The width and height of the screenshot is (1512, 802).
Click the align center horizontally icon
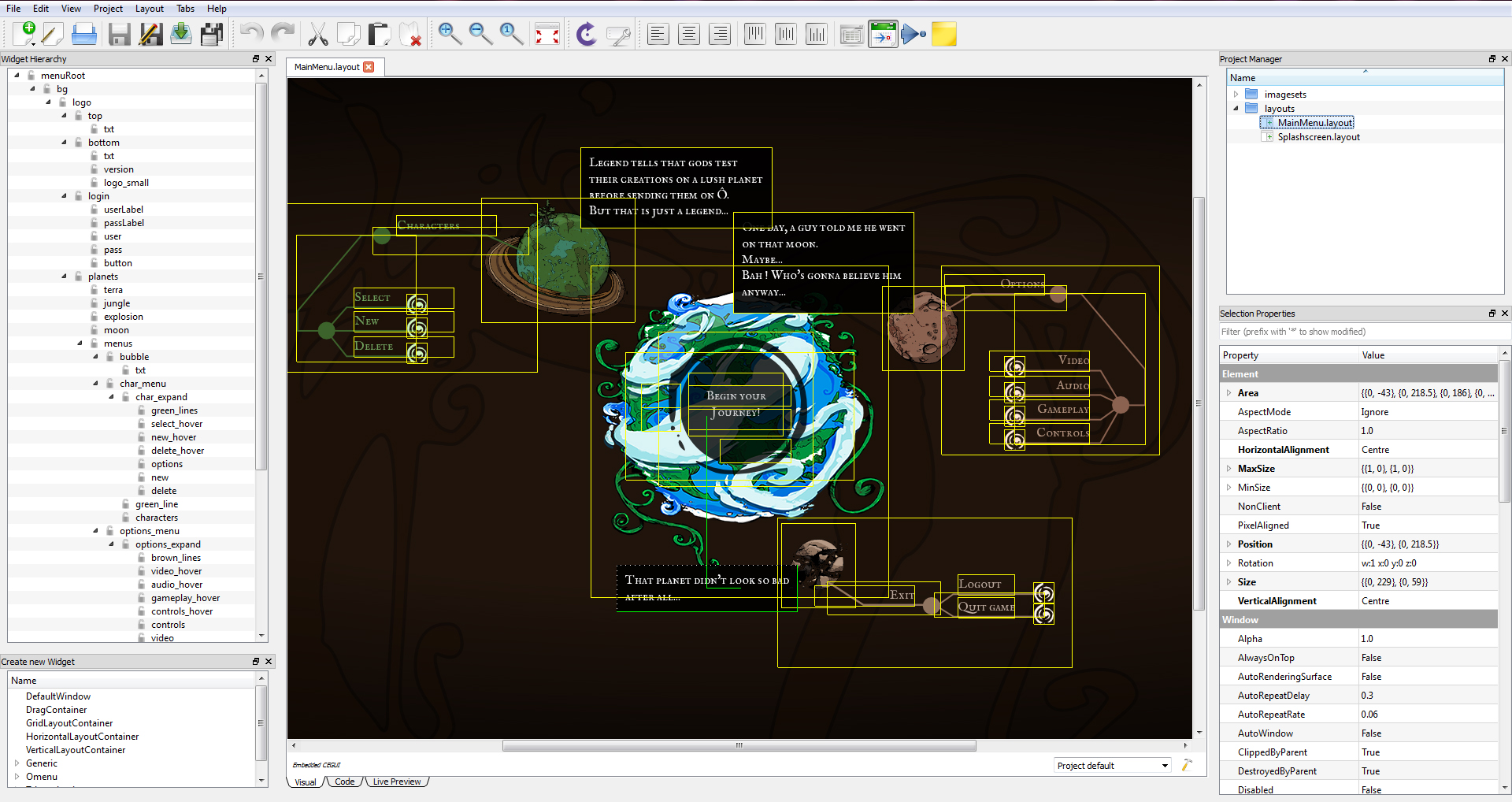(689, 34)
